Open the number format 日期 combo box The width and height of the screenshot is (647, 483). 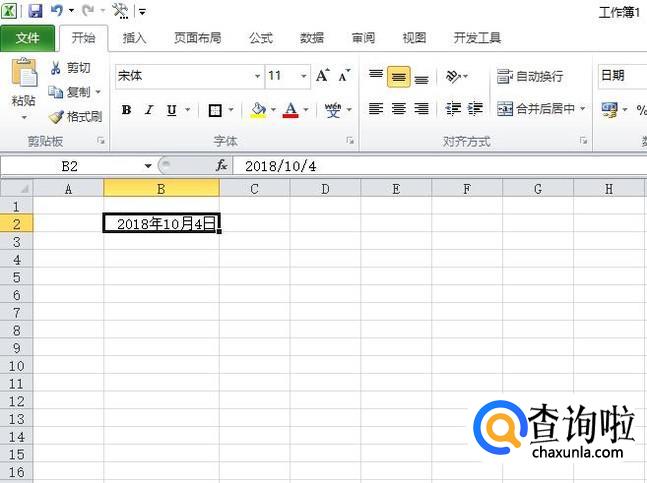click(x=622, y=76)
